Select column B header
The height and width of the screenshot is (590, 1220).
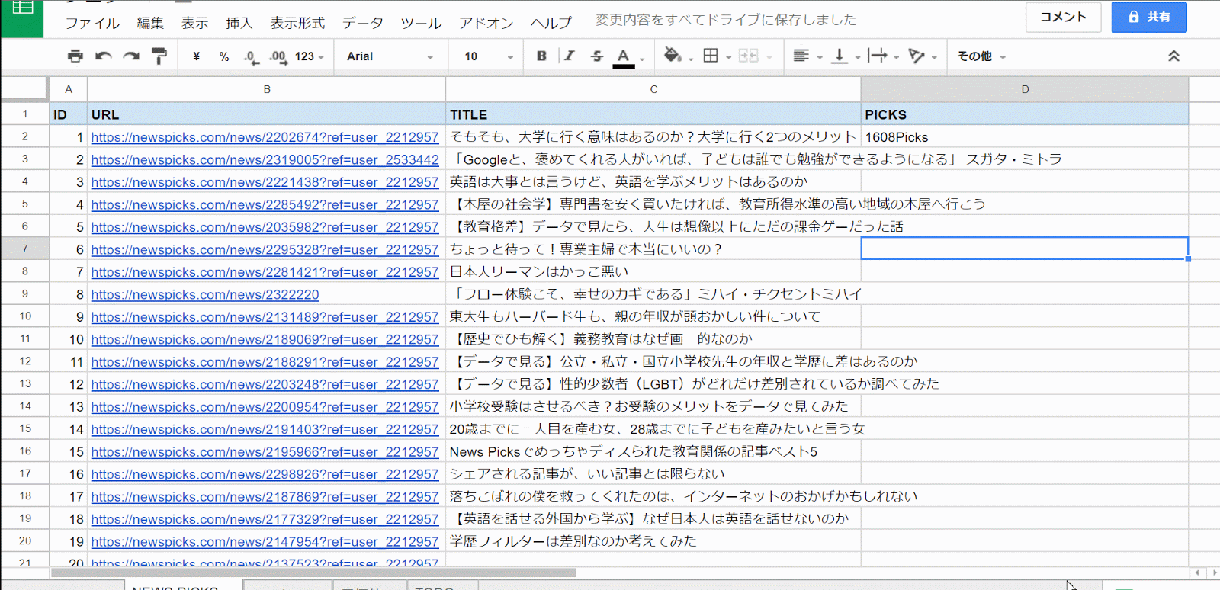click(267, 89)
